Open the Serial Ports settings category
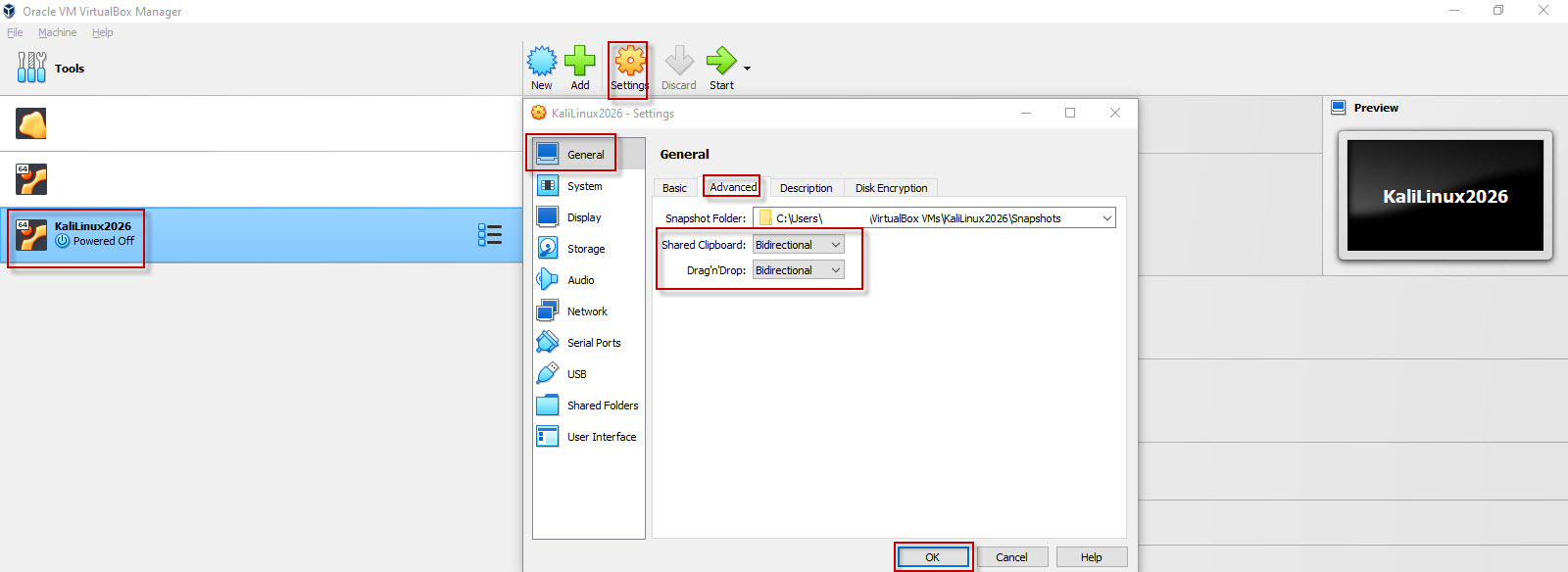 click(x=588, y=343)
